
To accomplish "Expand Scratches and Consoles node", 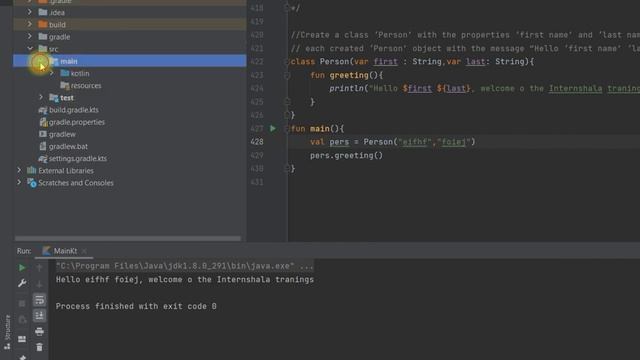I will (19, 183).
